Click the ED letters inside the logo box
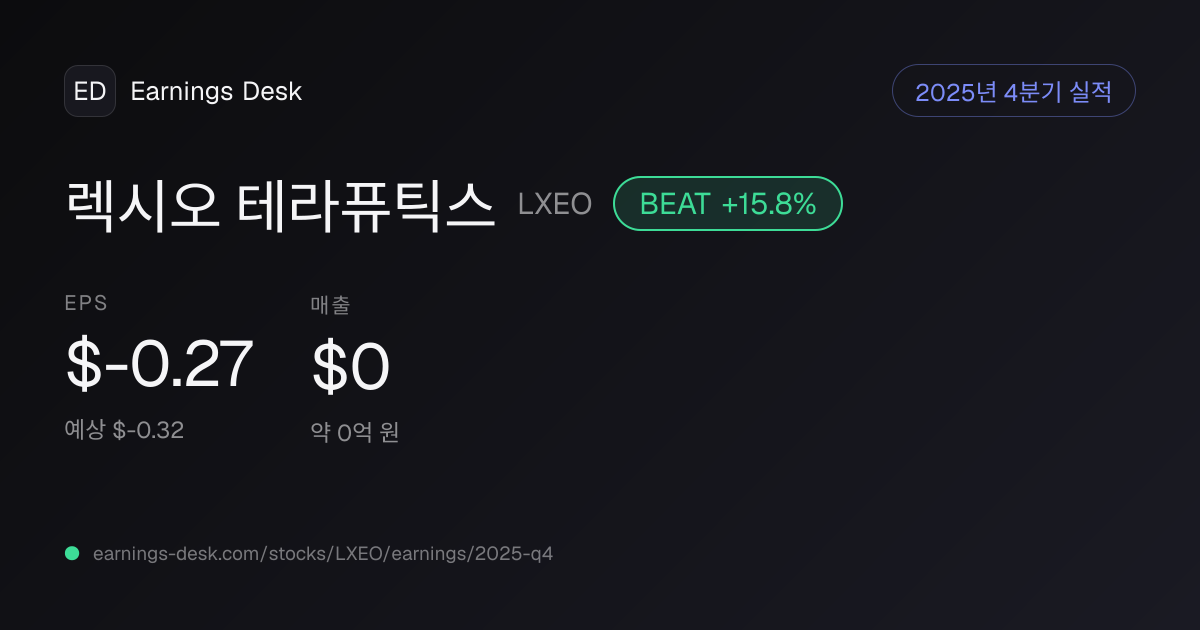The width and height of the screenshot is (1200, 630). [90, 91]
